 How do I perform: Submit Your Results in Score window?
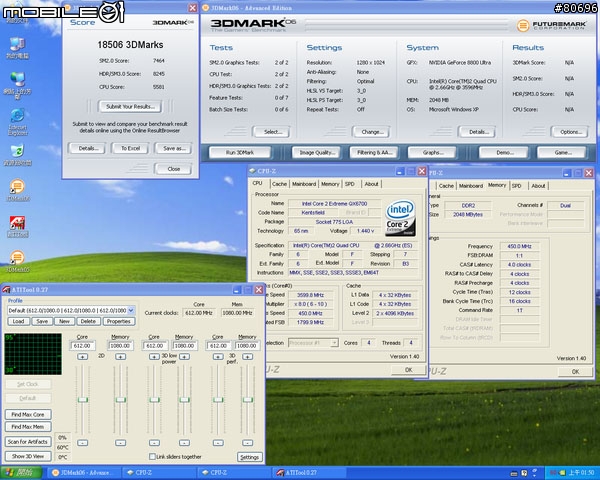click(x=130, y=106)
